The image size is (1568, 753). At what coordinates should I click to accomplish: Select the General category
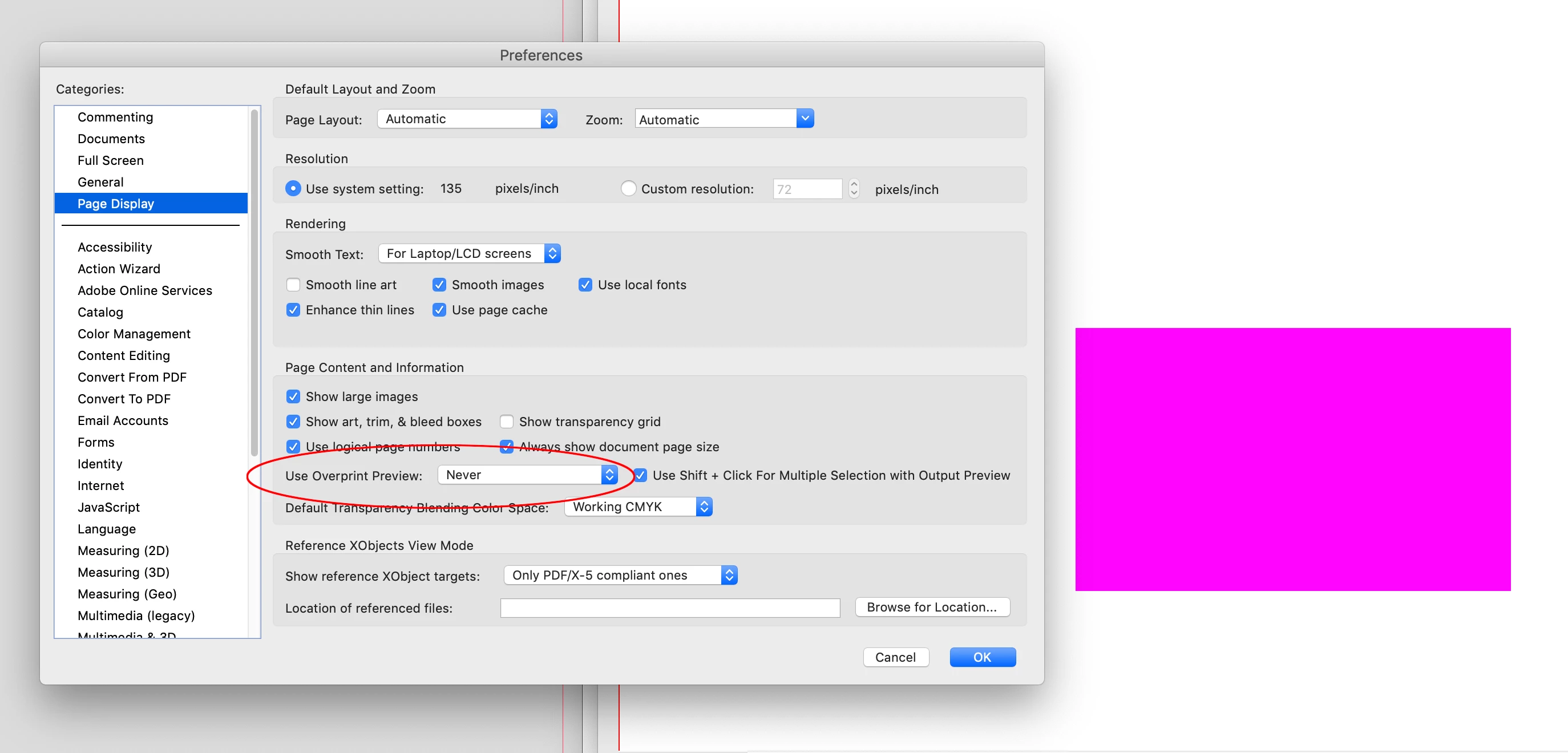100,182
